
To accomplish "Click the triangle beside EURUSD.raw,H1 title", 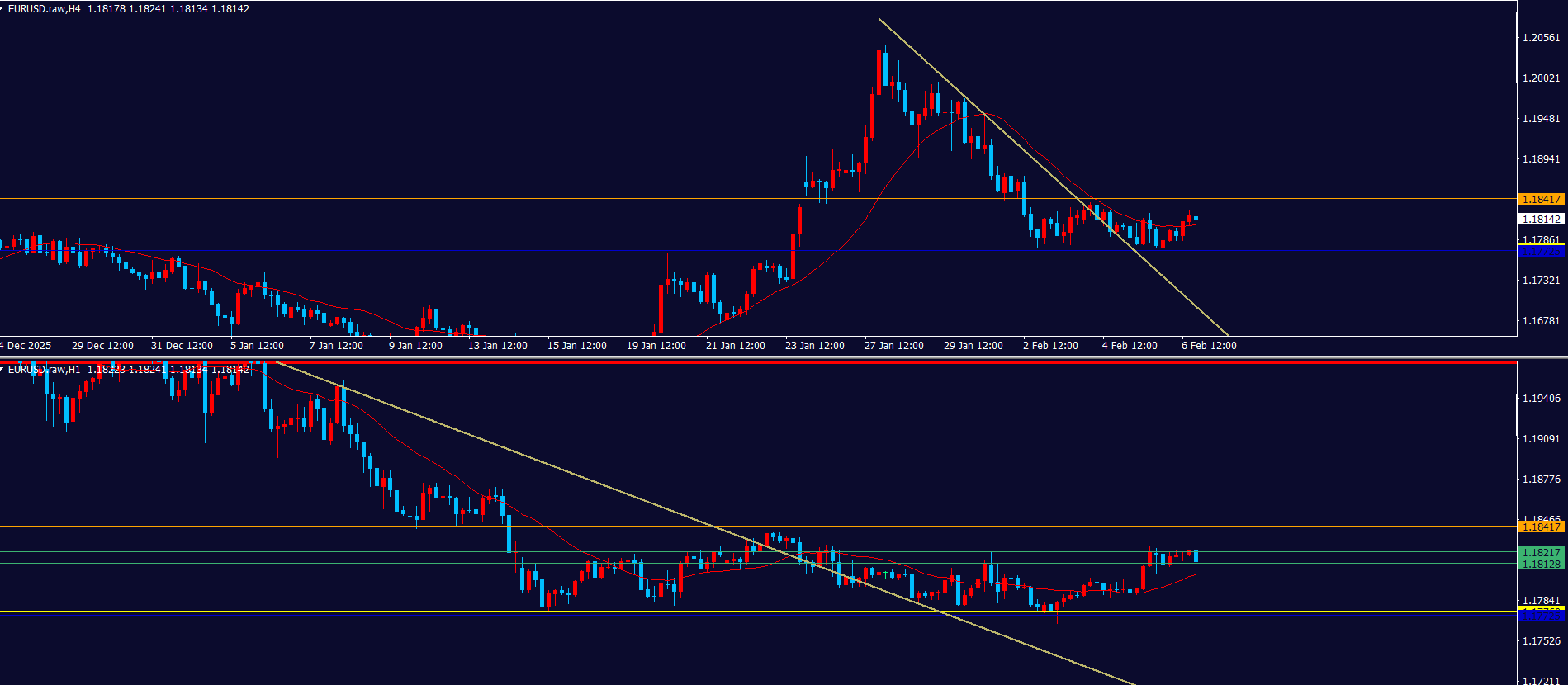I will pyautogui.click(x=3, y=370).
